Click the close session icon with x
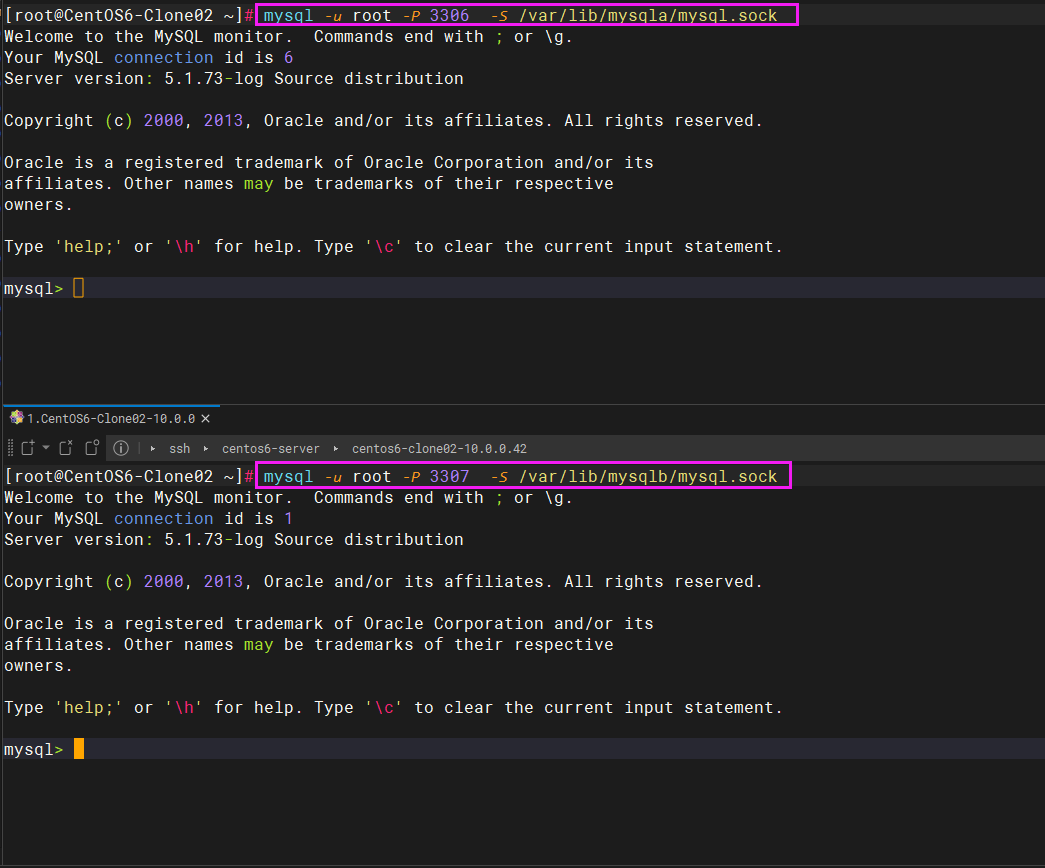Viewport: 1045px width, 868px height. pyautogui.click(x=66, y=448)
